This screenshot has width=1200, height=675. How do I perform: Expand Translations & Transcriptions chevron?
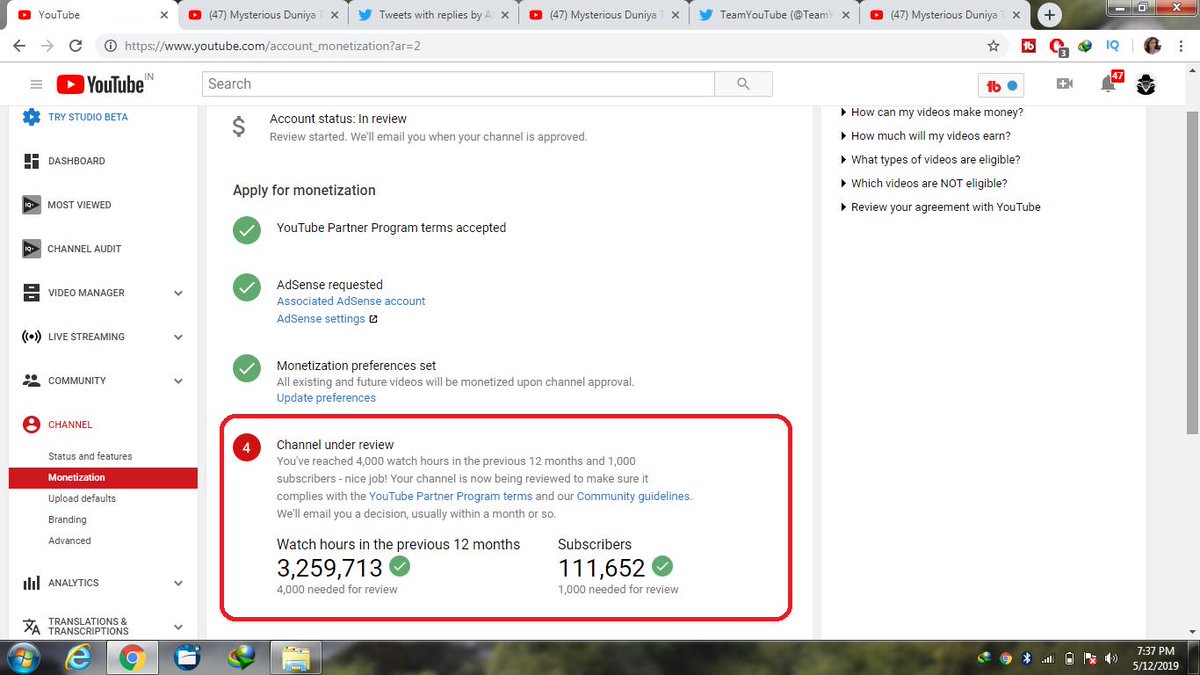point(178,627)
